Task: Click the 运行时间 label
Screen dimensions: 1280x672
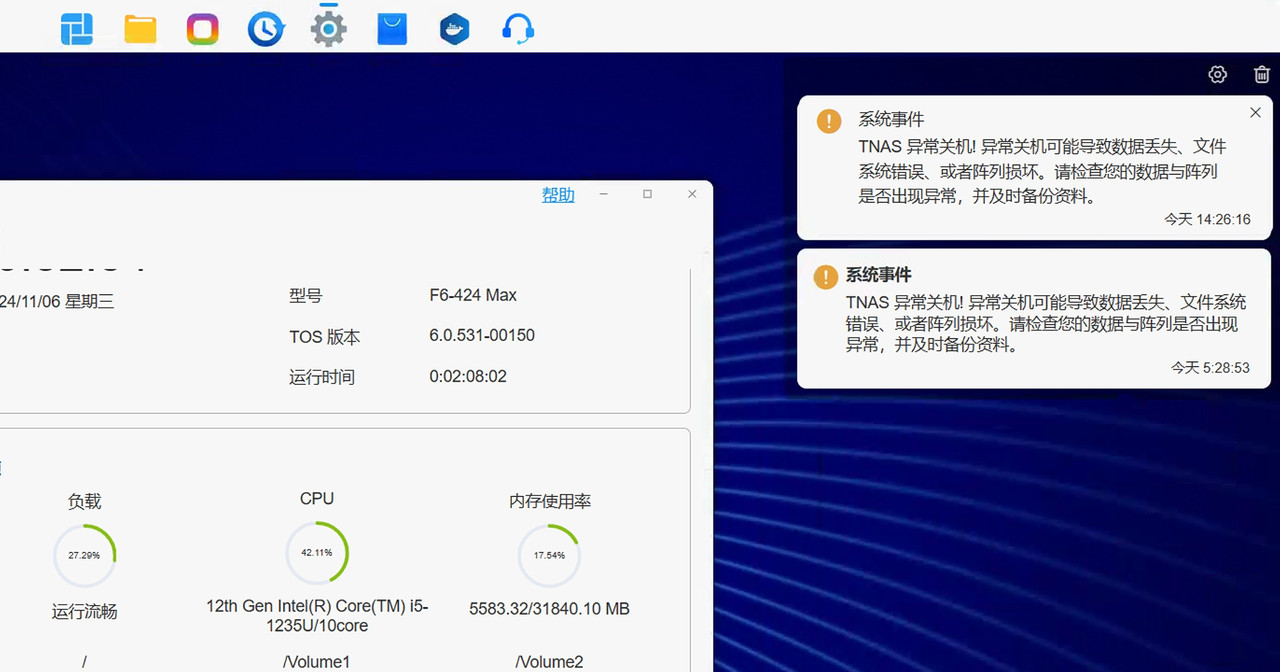Action: click(322, 377)
